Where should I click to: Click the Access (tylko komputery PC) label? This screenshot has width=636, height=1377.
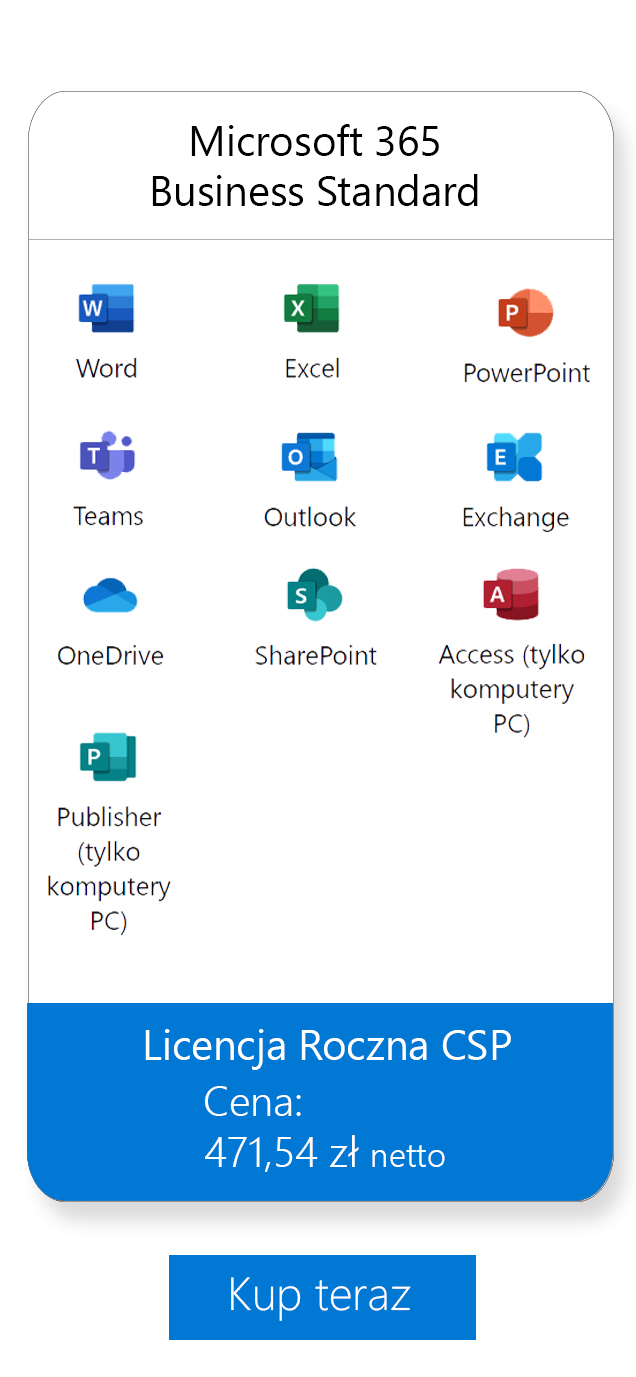pyautogui.click(x=511, y=689)
